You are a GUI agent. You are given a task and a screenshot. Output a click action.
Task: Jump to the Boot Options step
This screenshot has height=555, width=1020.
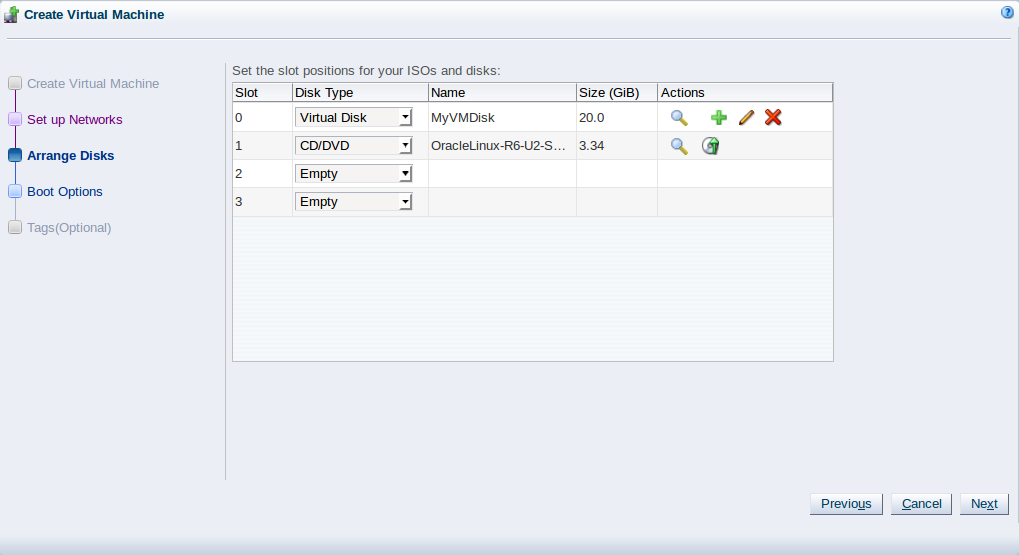click(x=65, y=191)
